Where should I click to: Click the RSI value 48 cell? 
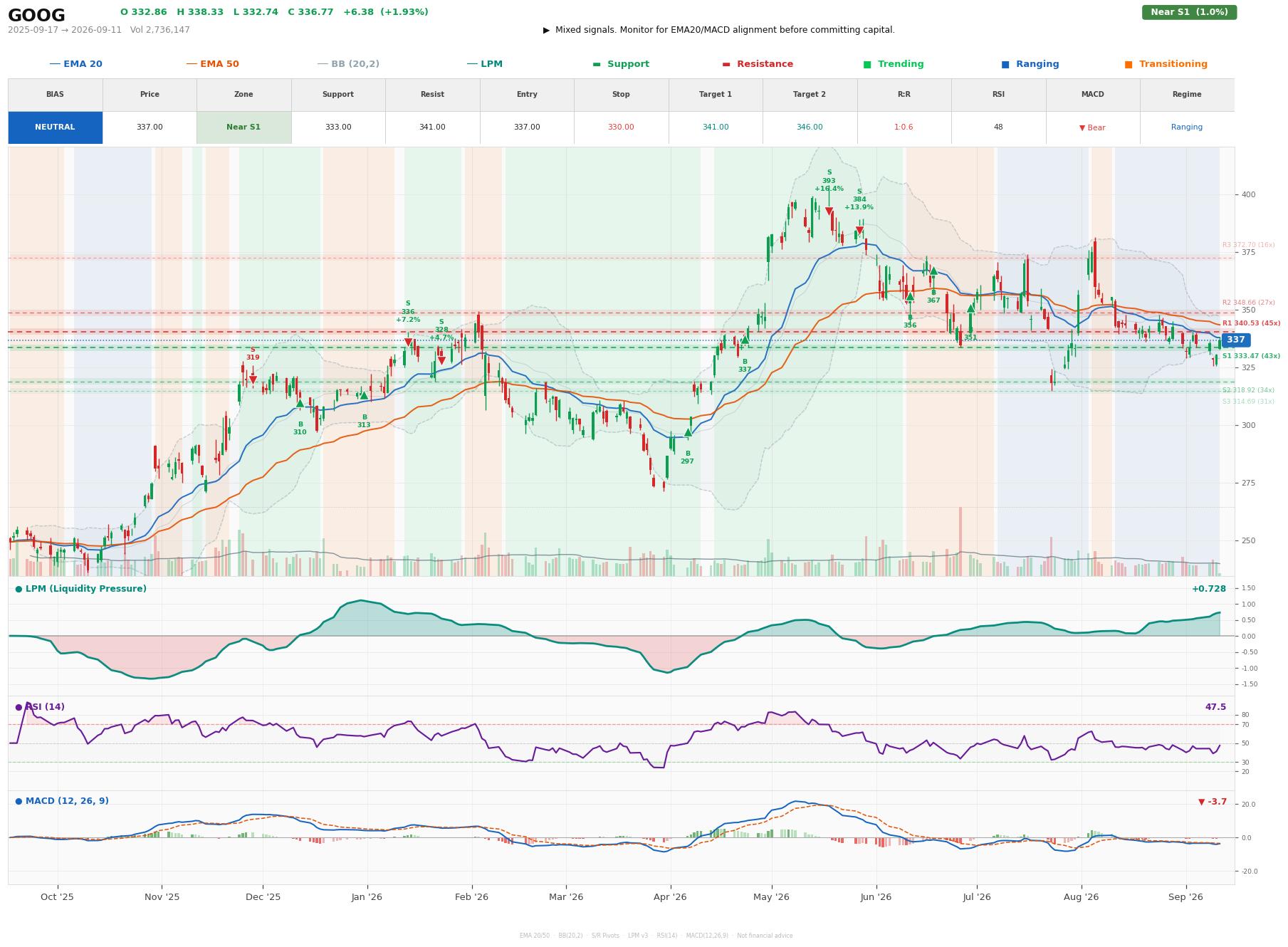(998, 127)
